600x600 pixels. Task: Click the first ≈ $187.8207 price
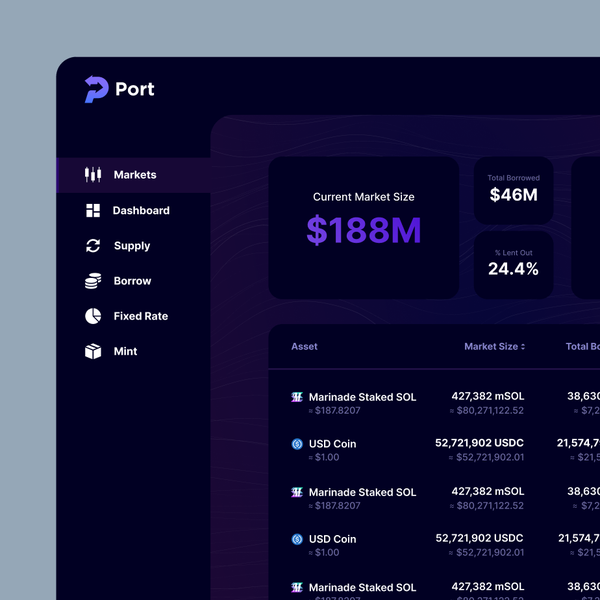pyautogui.click(x=334, y=411)
